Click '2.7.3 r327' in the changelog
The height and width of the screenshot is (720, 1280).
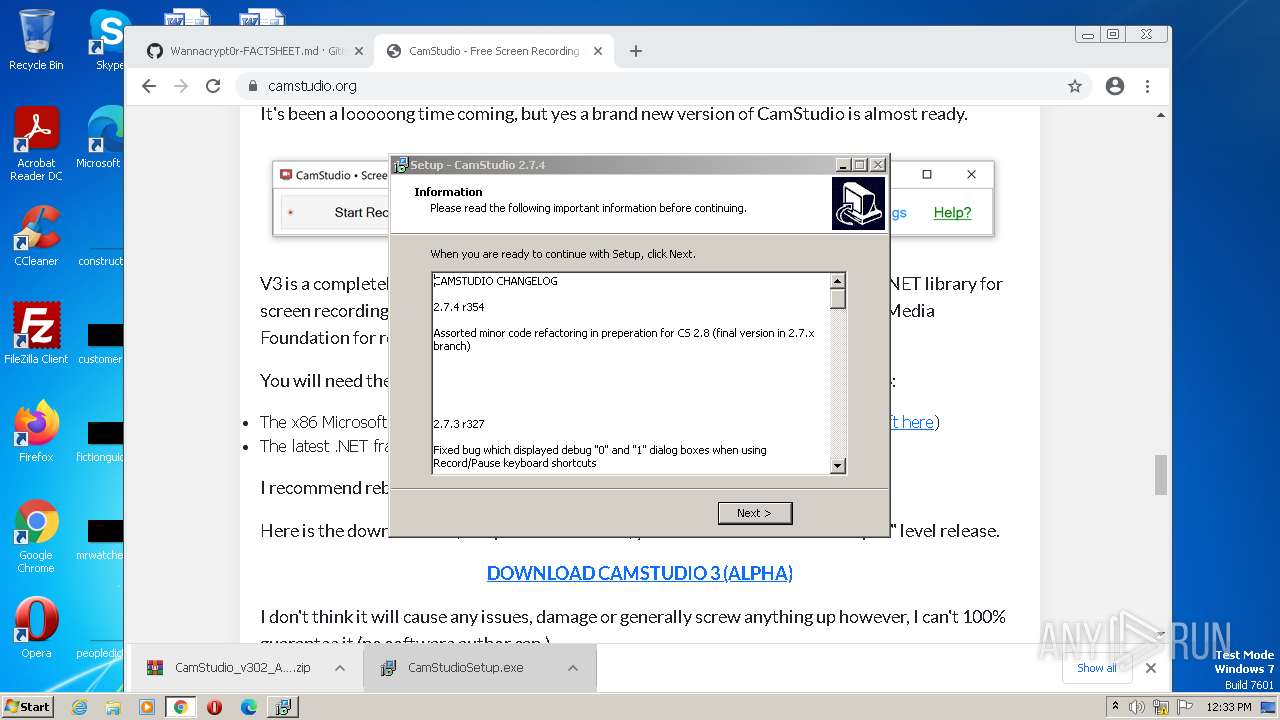coord(459,424)
